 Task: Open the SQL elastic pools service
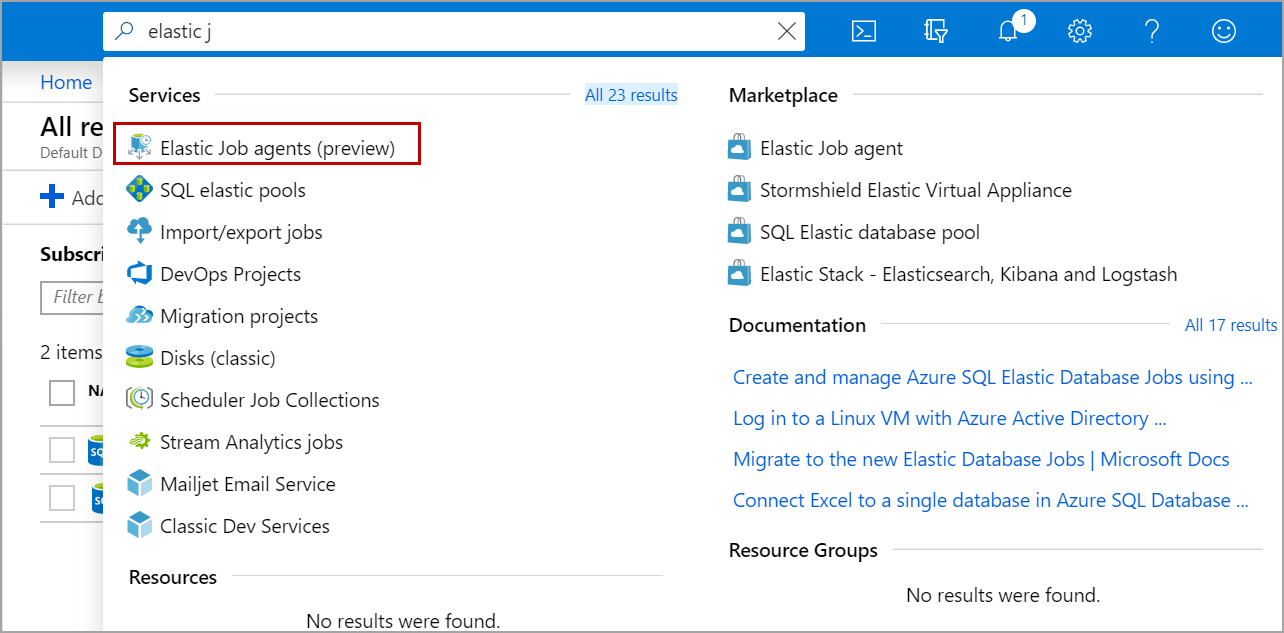(x=232, y=190)
